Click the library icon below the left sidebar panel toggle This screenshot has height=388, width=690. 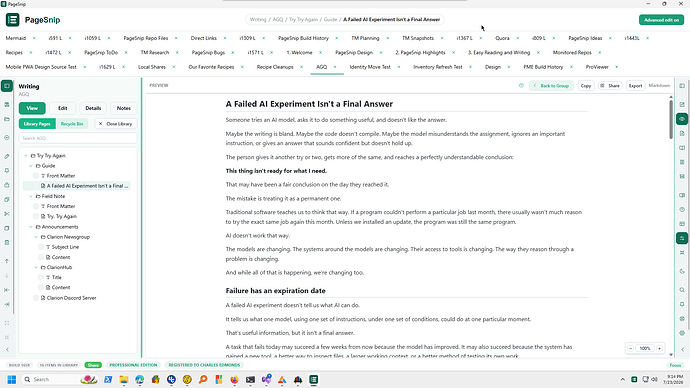pyautogui.click(x=7, y=105)
